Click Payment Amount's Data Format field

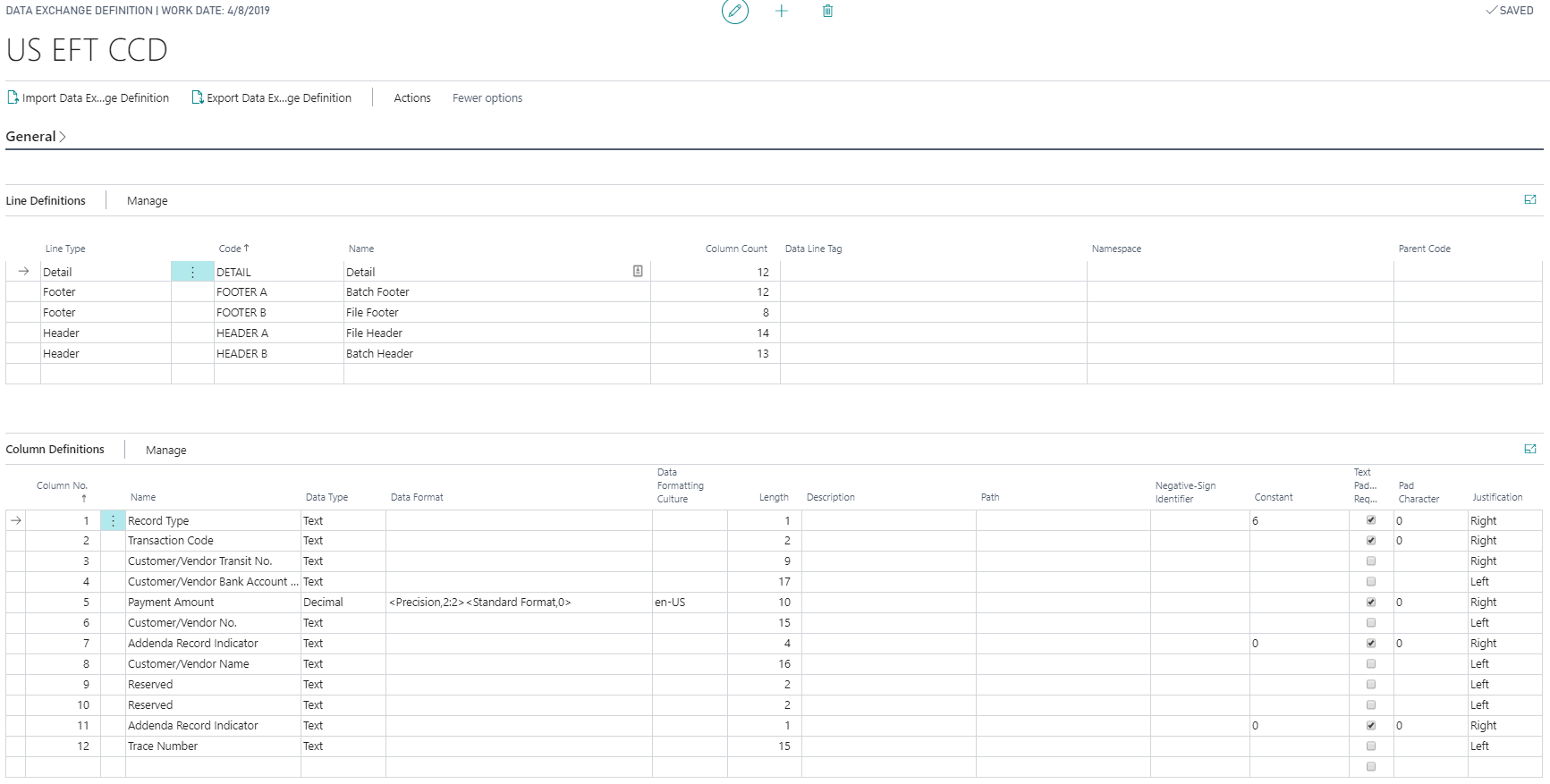click(519, 603)
